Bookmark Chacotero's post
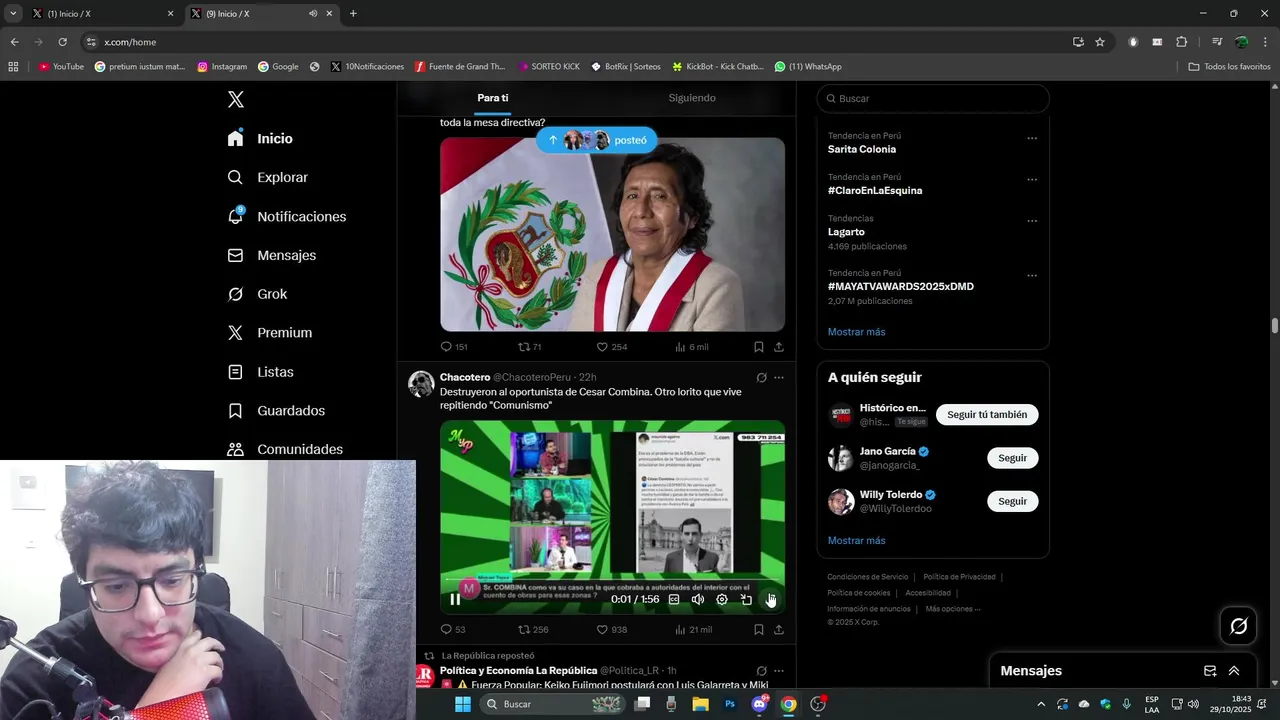Viewport: 1280px width, 720px height. coord(758,630)
